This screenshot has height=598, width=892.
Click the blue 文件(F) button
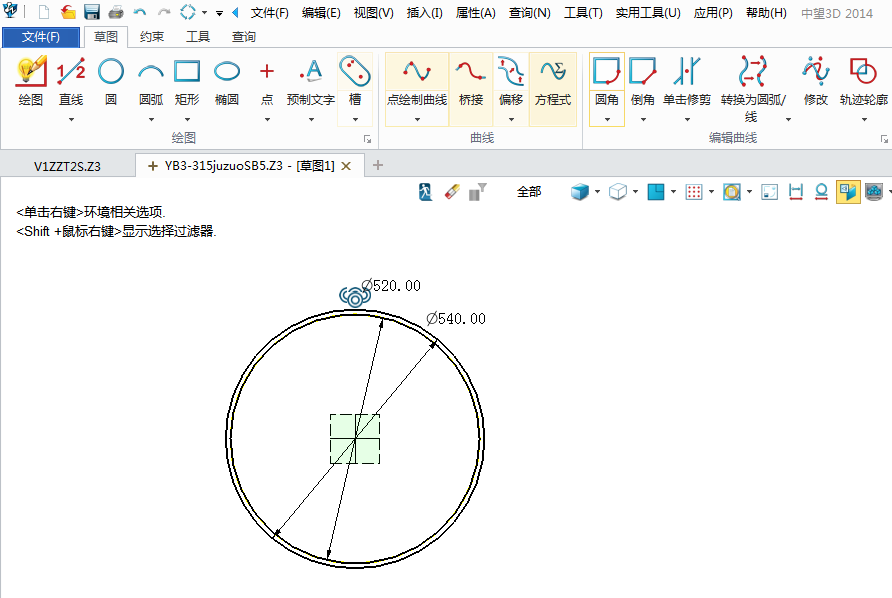[x=41, y=37]
